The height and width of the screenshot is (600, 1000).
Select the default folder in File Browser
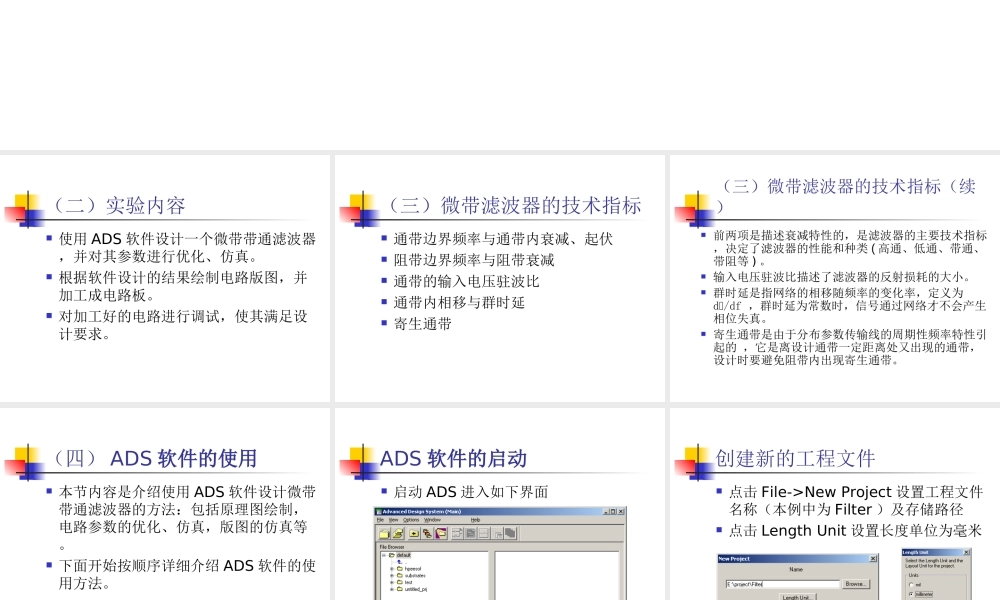tap(404, 555)
